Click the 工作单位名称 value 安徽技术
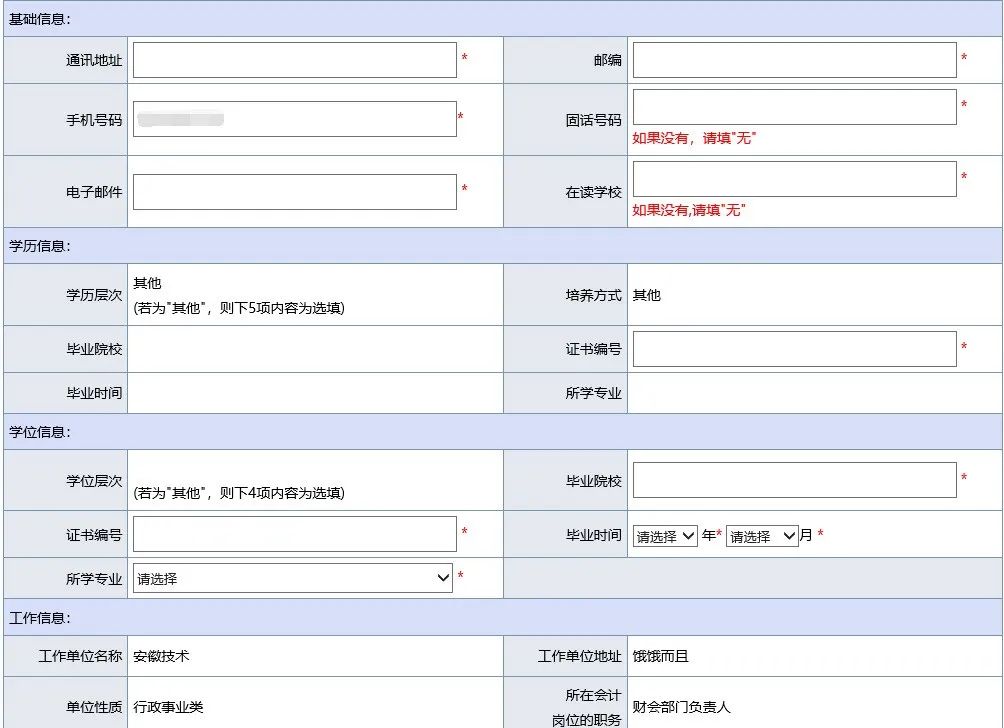The image size is (1004, 728). (x=161, y=656)
